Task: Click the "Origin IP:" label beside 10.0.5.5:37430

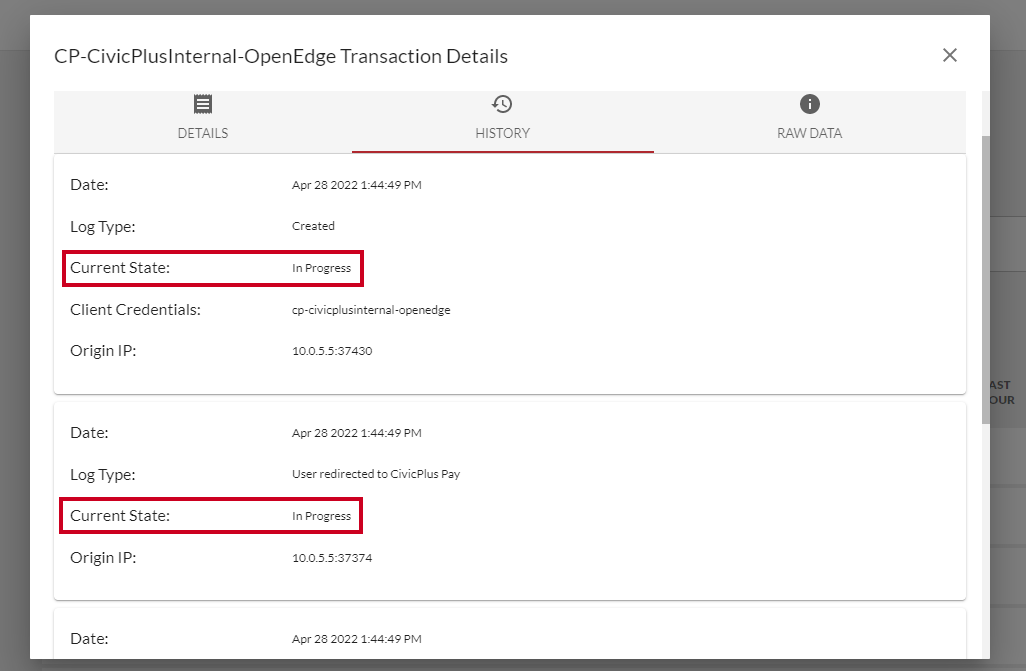Action: coord(103,351)
